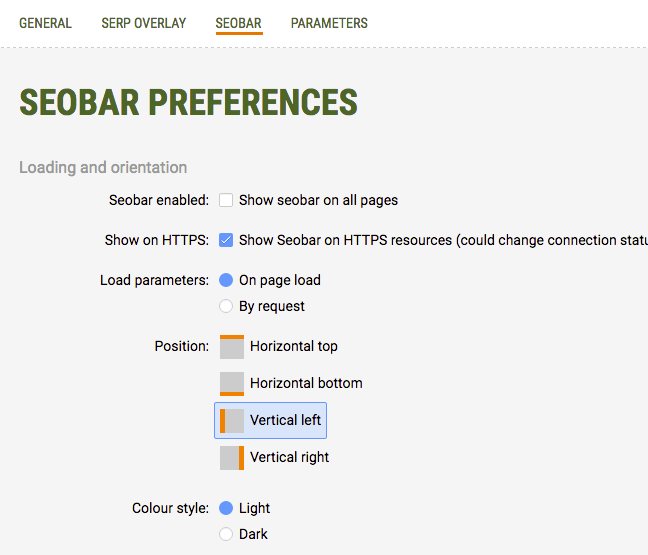Click the Horizontal top position icon

click(232, 347)
